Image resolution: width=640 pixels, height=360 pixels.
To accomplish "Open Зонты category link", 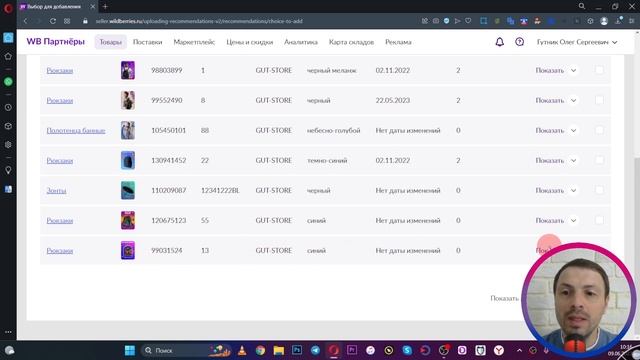I will [56, 191].
